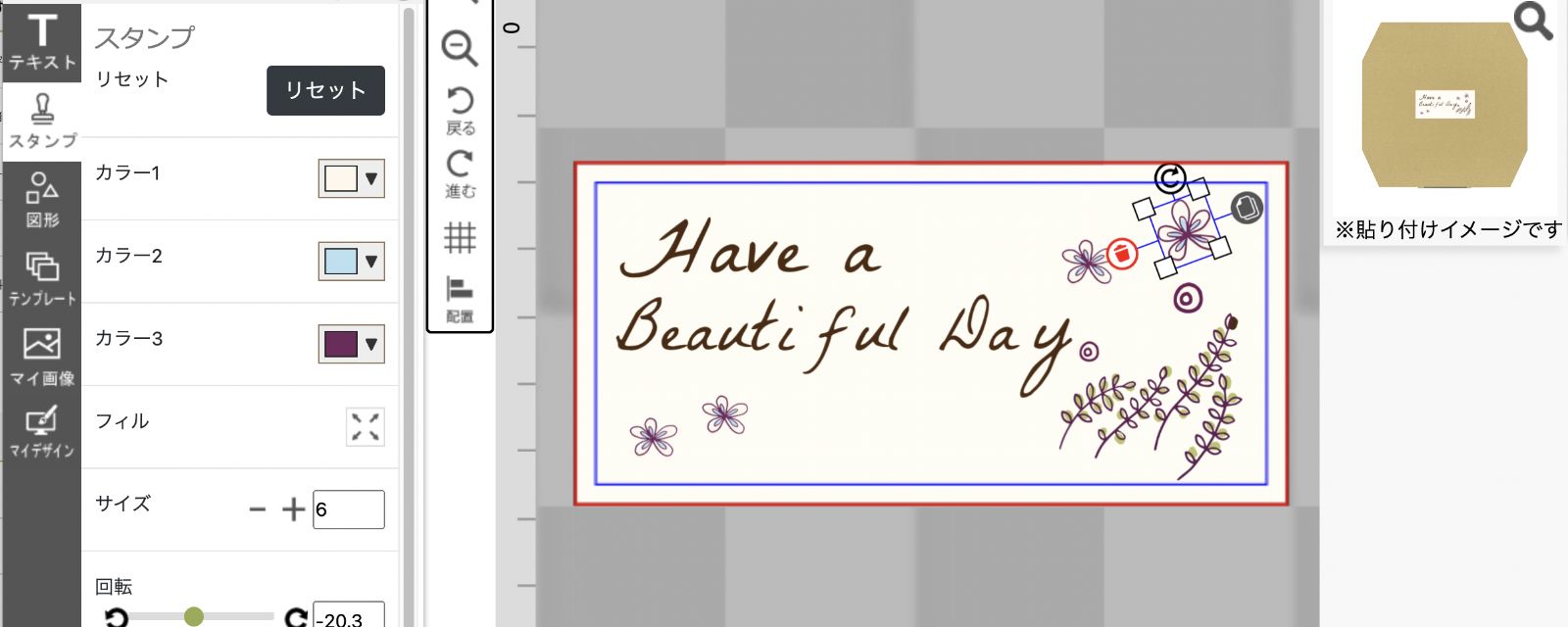Image resolution: width=1568 pixels, height=627 pixels.
Task: Undo with the 戻る button
Action: tap(460, 110)
